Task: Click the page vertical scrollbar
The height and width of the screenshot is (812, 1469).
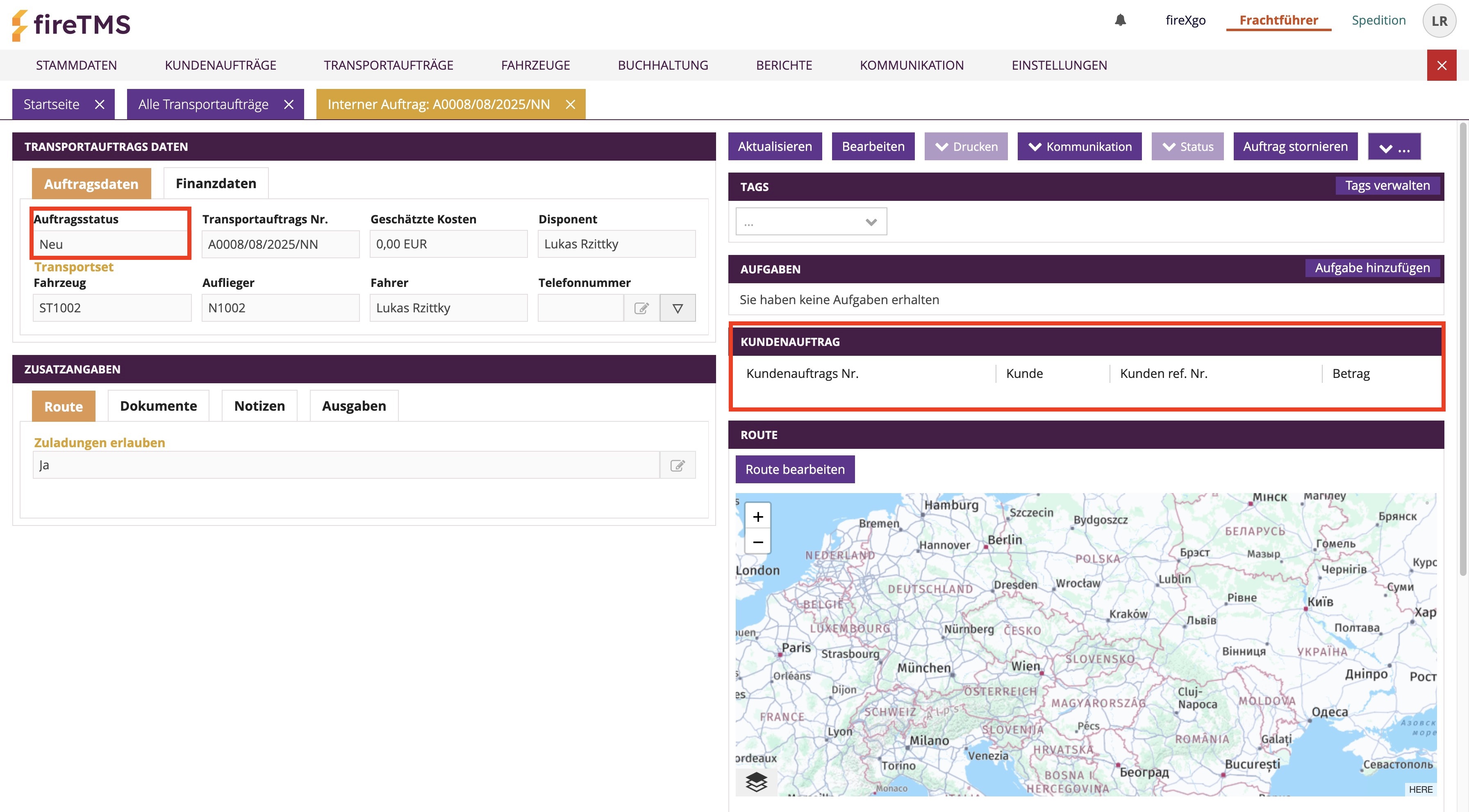Action: pyautogui.click(x=1463, y=348)
